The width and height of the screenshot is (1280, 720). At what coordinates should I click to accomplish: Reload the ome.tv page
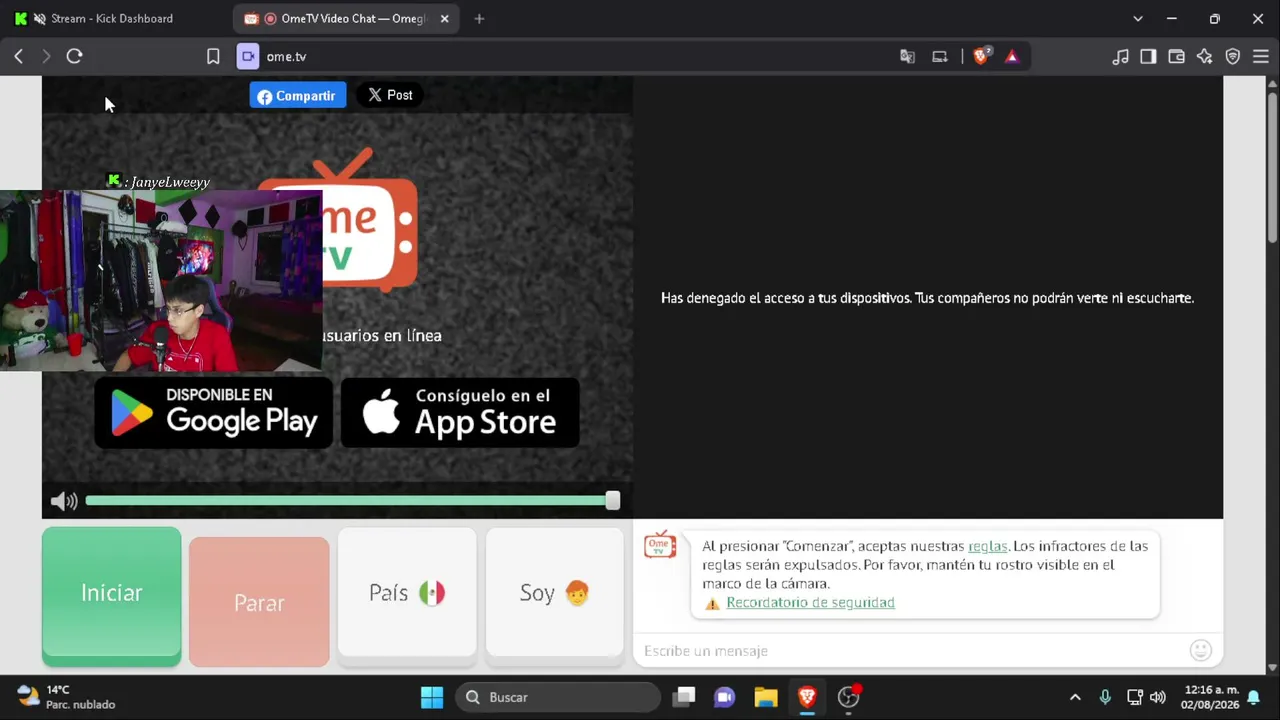(74, 57)
